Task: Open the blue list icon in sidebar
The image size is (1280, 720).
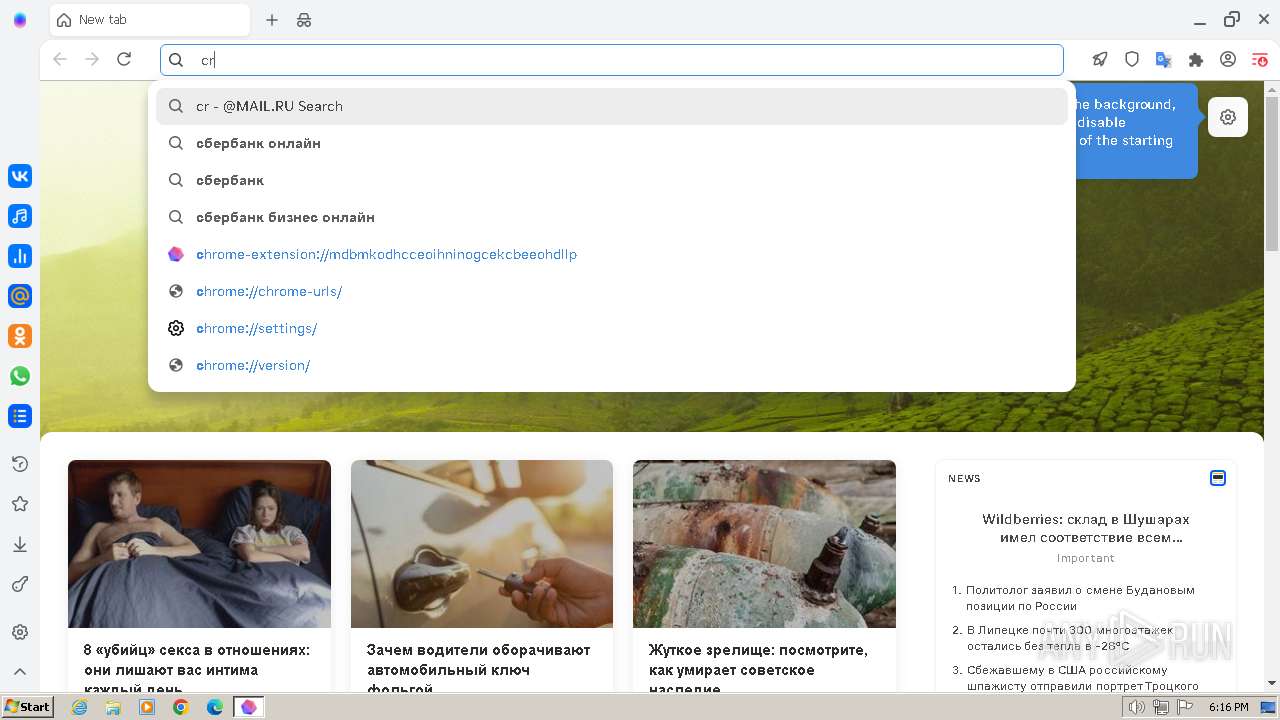Action: click(x=20, y=416)
